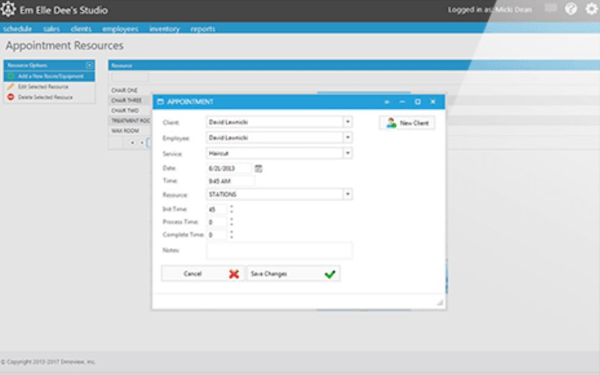Open the settings gear icon

click(x=592, y=9)
